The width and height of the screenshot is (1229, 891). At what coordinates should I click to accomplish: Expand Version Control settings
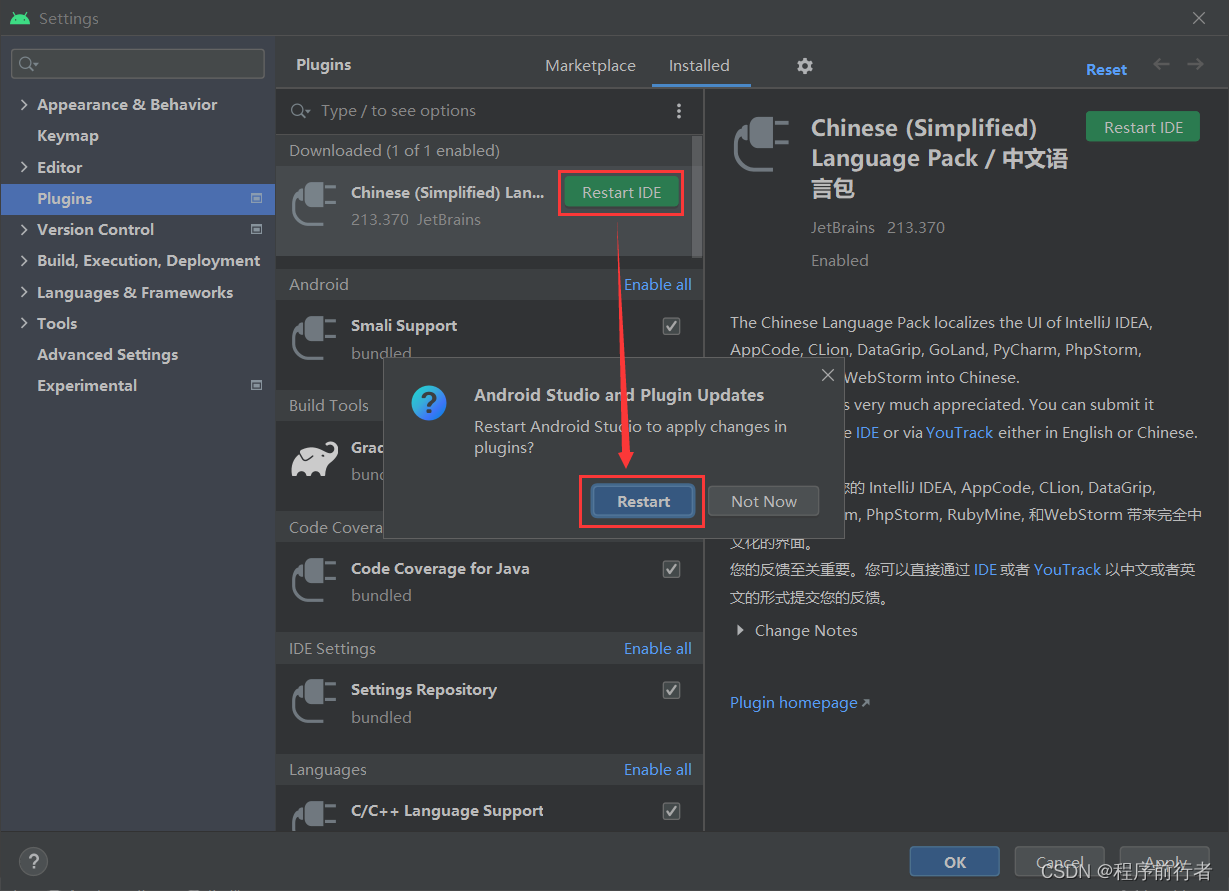tap(24, 229)
